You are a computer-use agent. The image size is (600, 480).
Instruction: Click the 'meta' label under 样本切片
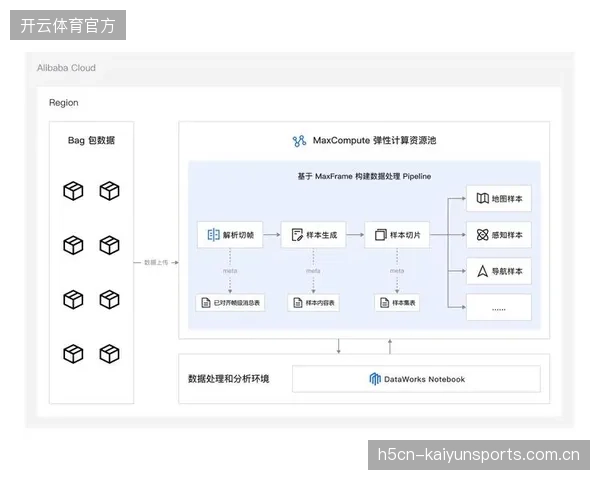397,271
